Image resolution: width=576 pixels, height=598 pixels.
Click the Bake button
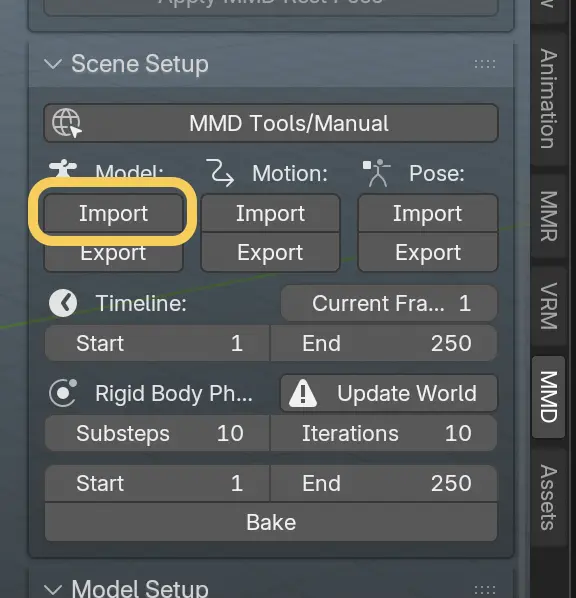(x=271, y=522)
